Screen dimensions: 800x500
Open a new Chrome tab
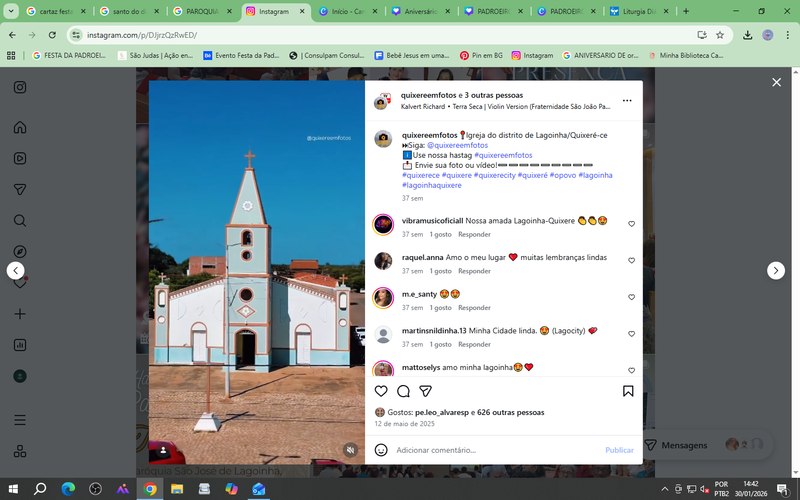click(686, 11)
